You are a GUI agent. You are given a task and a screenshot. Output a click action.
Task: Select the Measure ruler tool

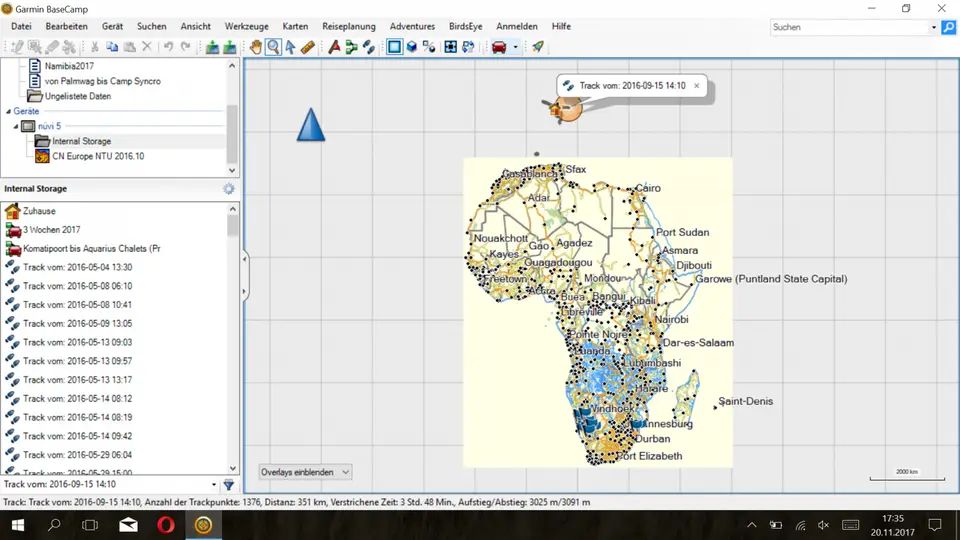(x=307, y=47)
